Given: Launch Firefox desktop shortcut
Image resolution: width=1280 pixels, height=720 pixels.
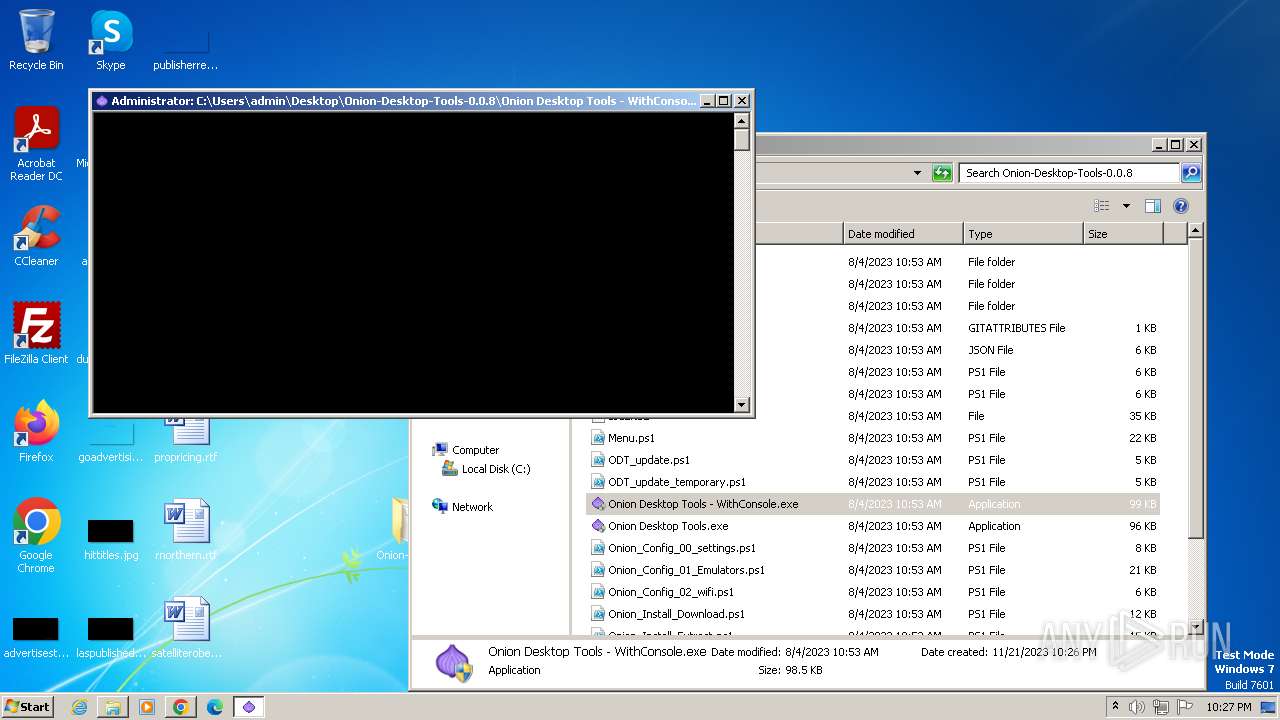Looking at the screenshot, I should 36,431.
